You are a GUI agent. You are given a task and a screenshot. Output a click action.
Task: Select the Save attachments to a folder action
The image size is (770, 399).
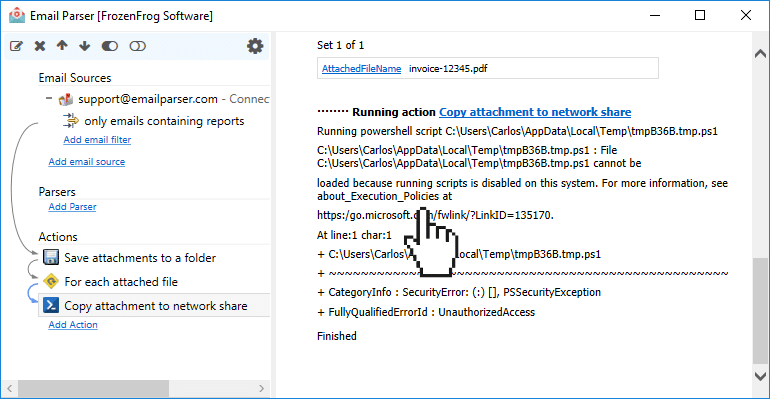pos(140,258)
